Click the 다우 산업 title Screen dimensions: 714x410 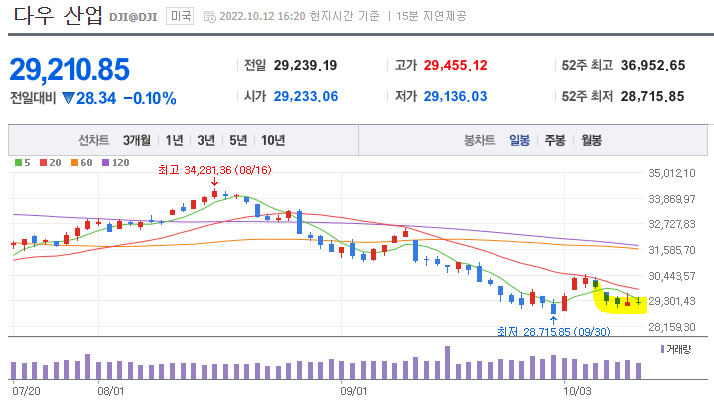tap(58, 15)
